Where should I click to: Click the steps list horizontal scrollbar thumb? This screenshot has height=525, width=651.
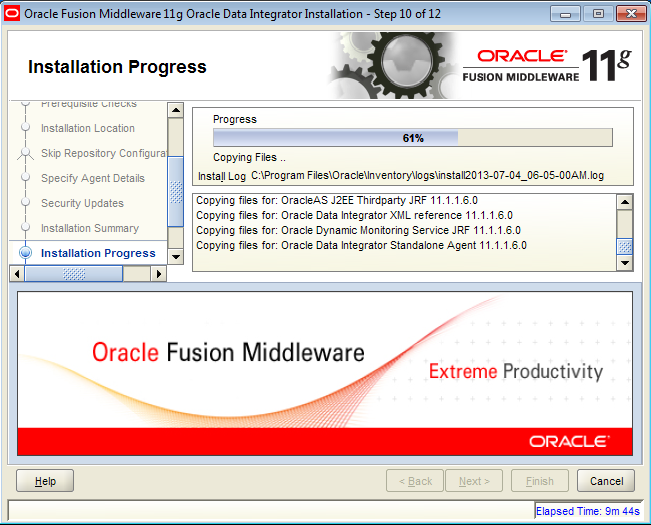[x=74, y=273]
